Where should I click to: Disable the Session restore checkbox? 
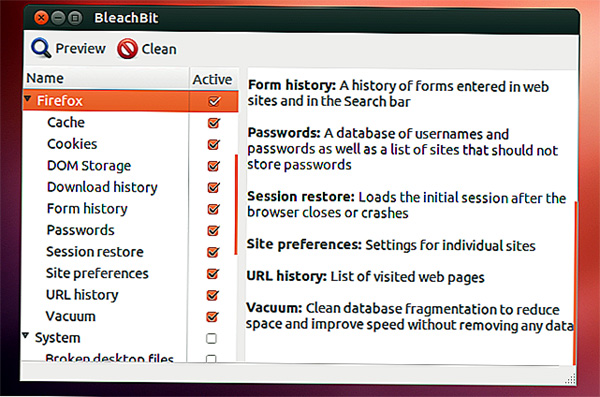point(213,252)
